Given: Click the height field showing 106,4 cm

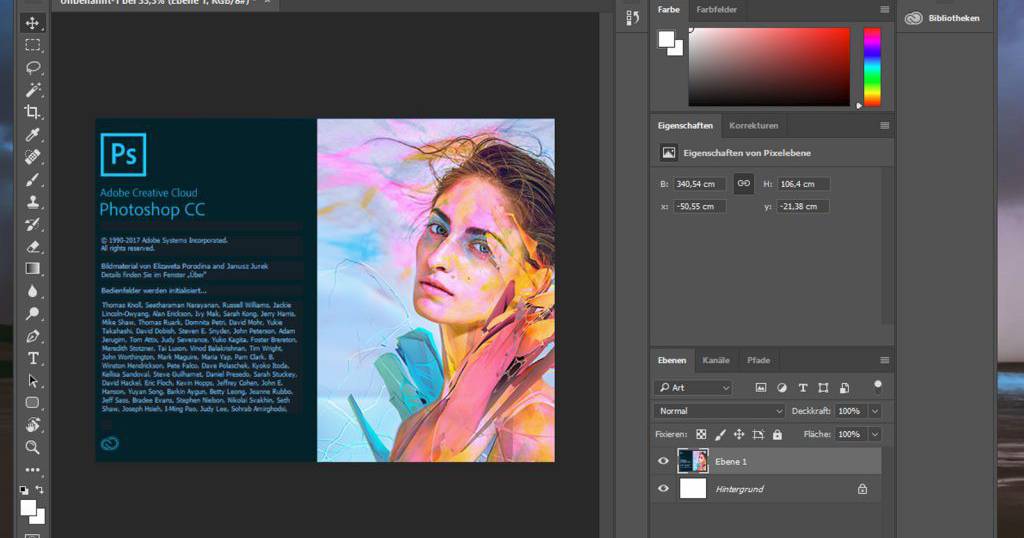Looking at the screenshot, I should pos(803,184).
